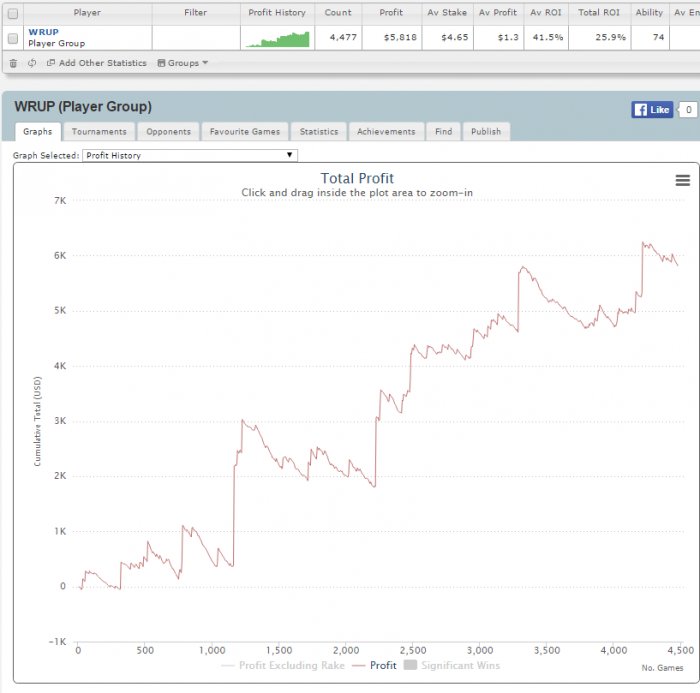This screenshot has height=693, width=700.
Task: Open the chart hamburger menu icon
Action: [x=683, y=180]
